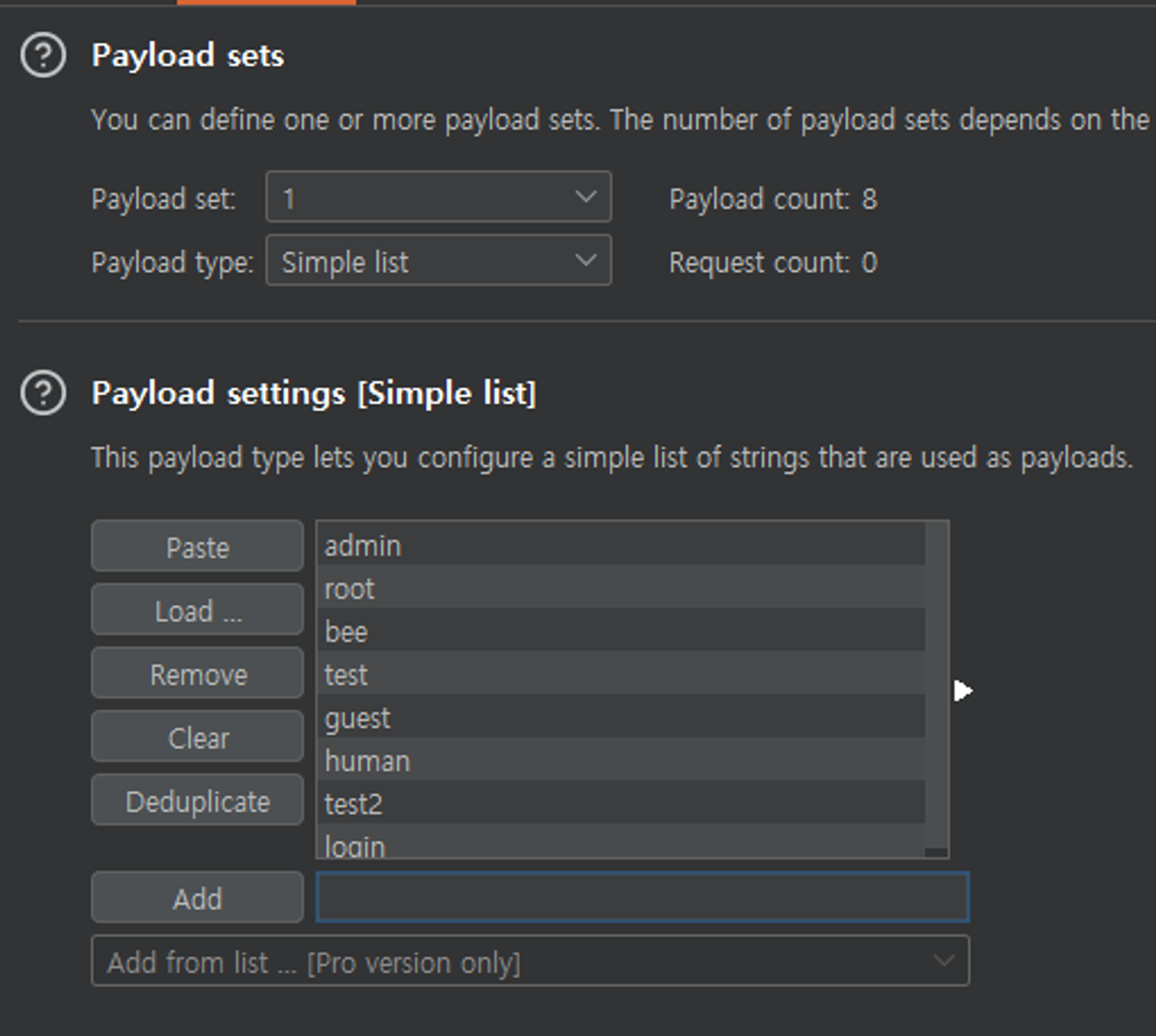The image size is (1156, 1036).
Task: Select the bee payload entry
Action: click(x=621, y=630)
